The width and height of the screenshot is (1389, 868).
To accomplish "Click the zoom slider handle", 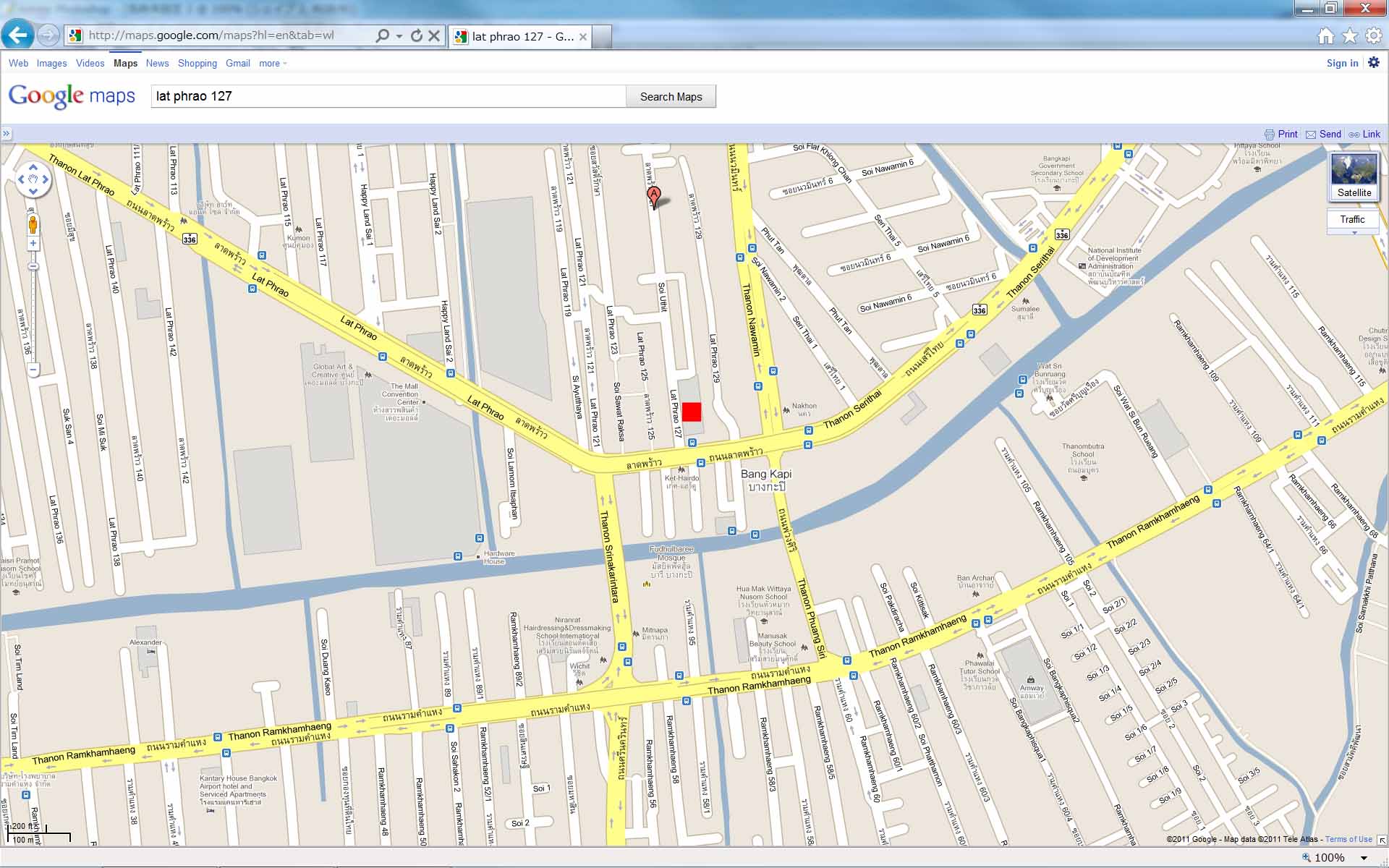I will point(33,267).
